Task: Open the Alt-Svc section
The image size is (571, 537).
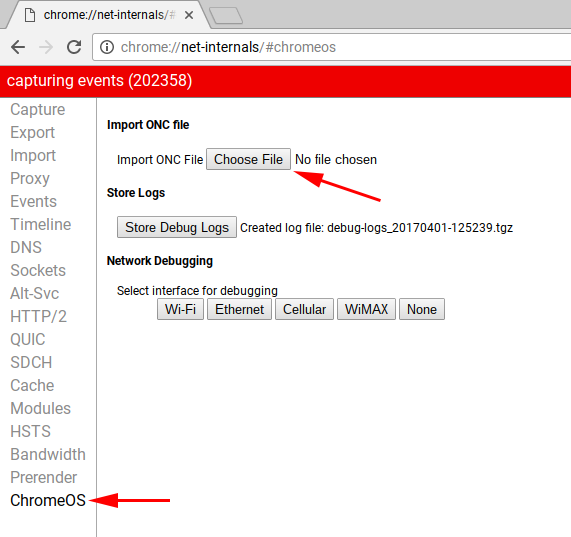Action: [x=35, y=293]
